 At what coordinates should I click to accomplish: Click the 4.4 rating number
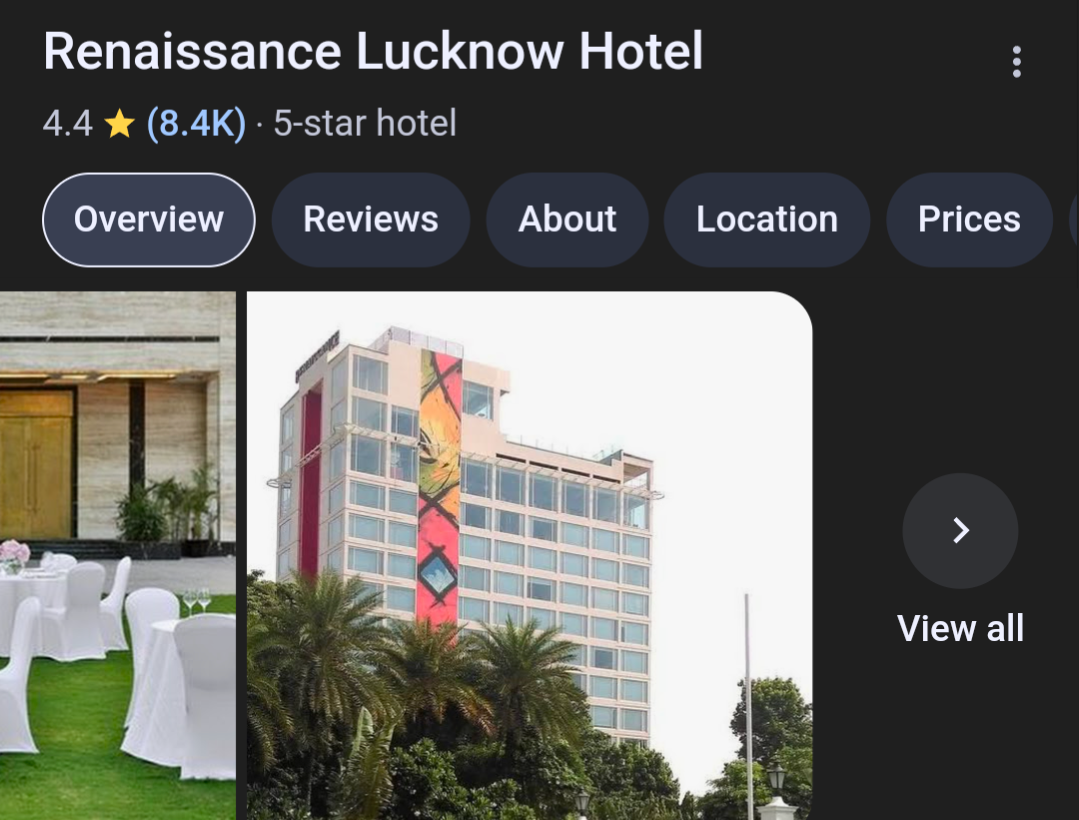(x=67, y=124)
